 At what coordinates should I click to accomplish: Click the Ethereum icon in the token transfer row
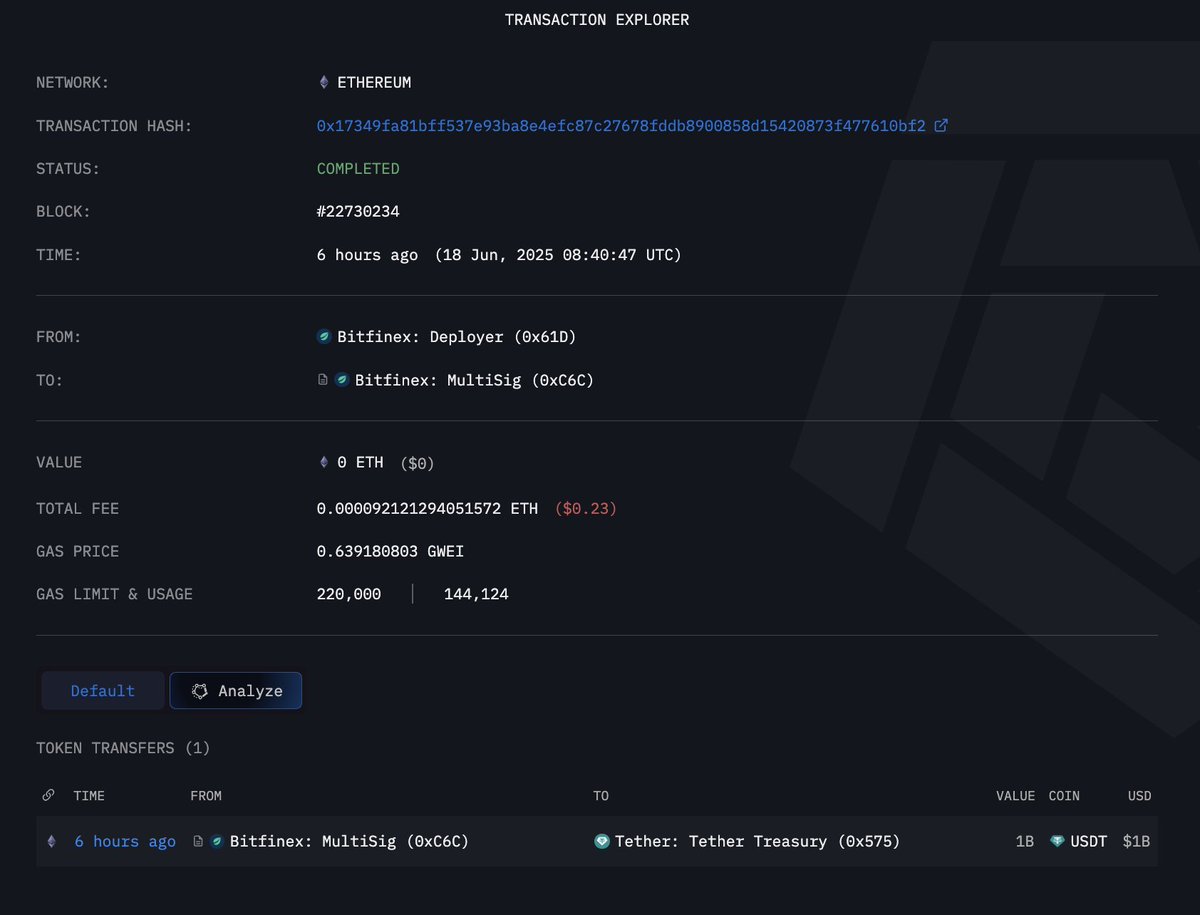click(51, 842)
